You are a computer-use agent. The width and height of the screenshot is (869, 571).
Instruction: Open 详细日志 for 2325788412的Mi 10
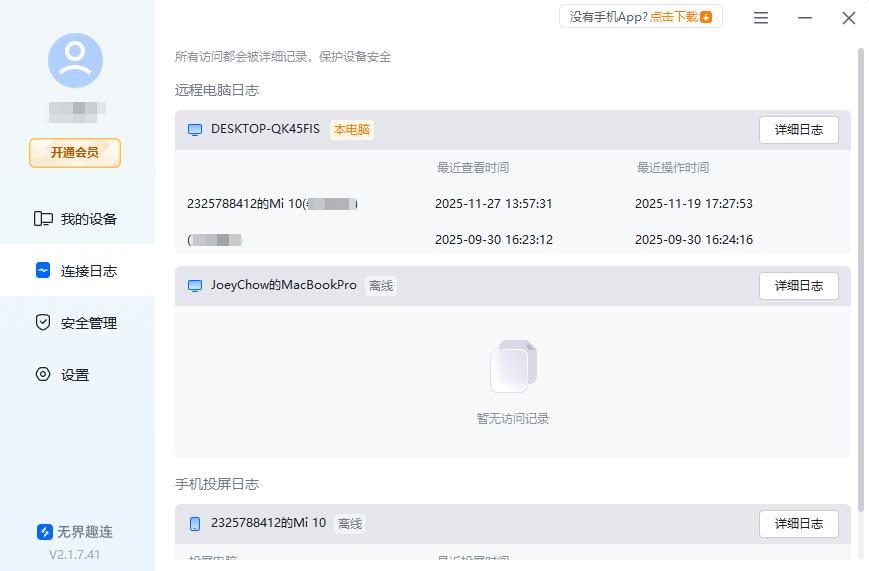coord(799,524)
